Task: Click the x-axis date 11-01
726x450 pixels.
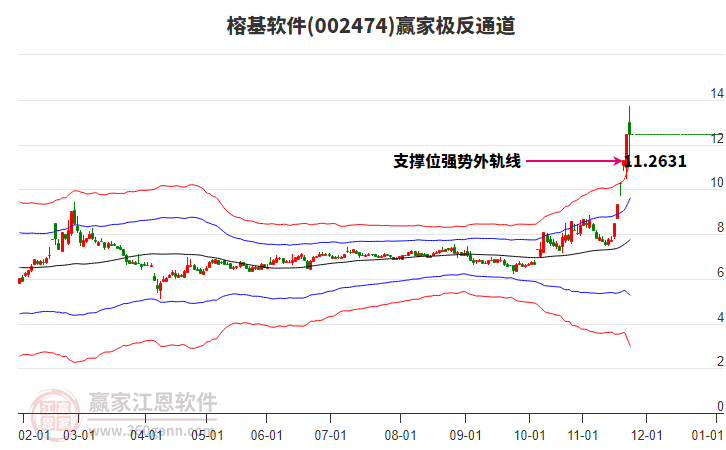Action: [582, 436]
